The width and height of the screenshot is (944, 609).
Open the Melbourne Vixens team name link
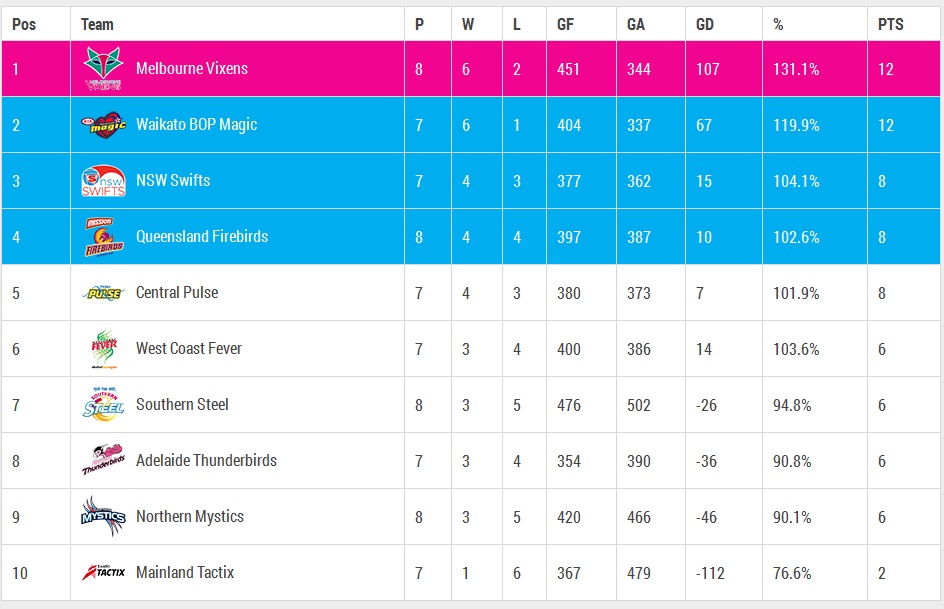[x=192, y=69]
